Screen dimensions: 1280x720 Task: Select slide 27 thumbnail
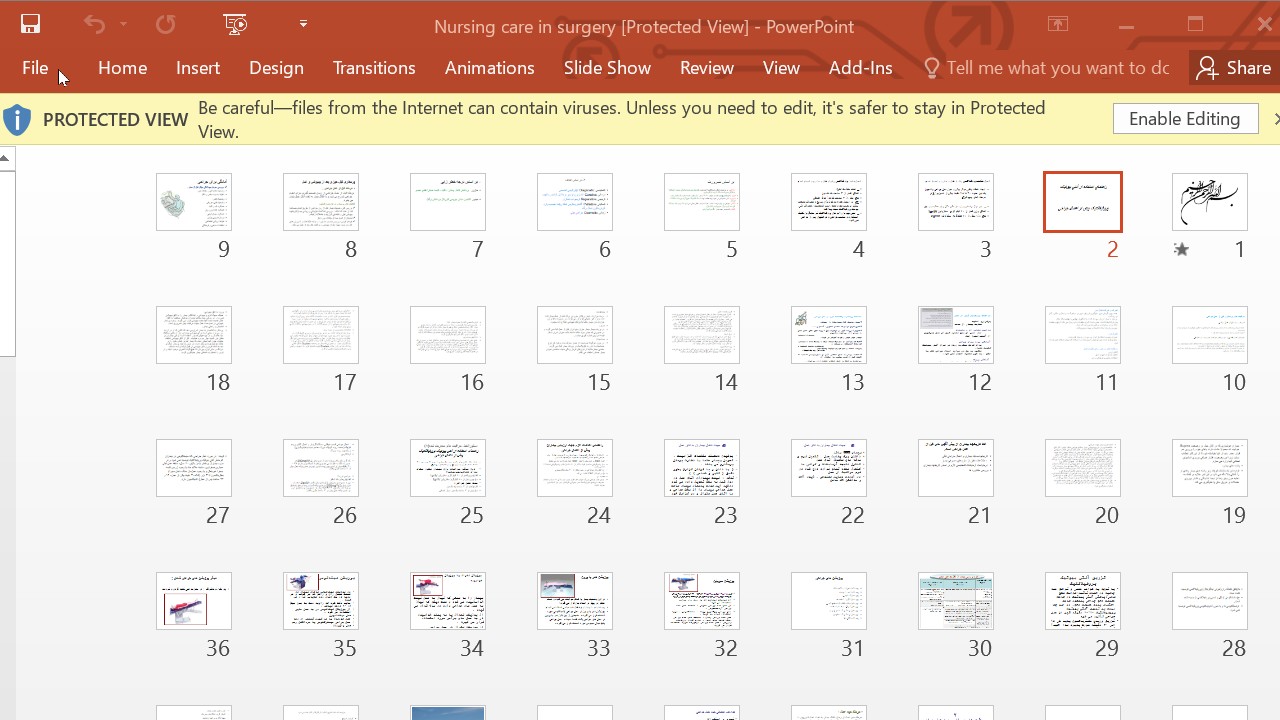tap(194, 468)
